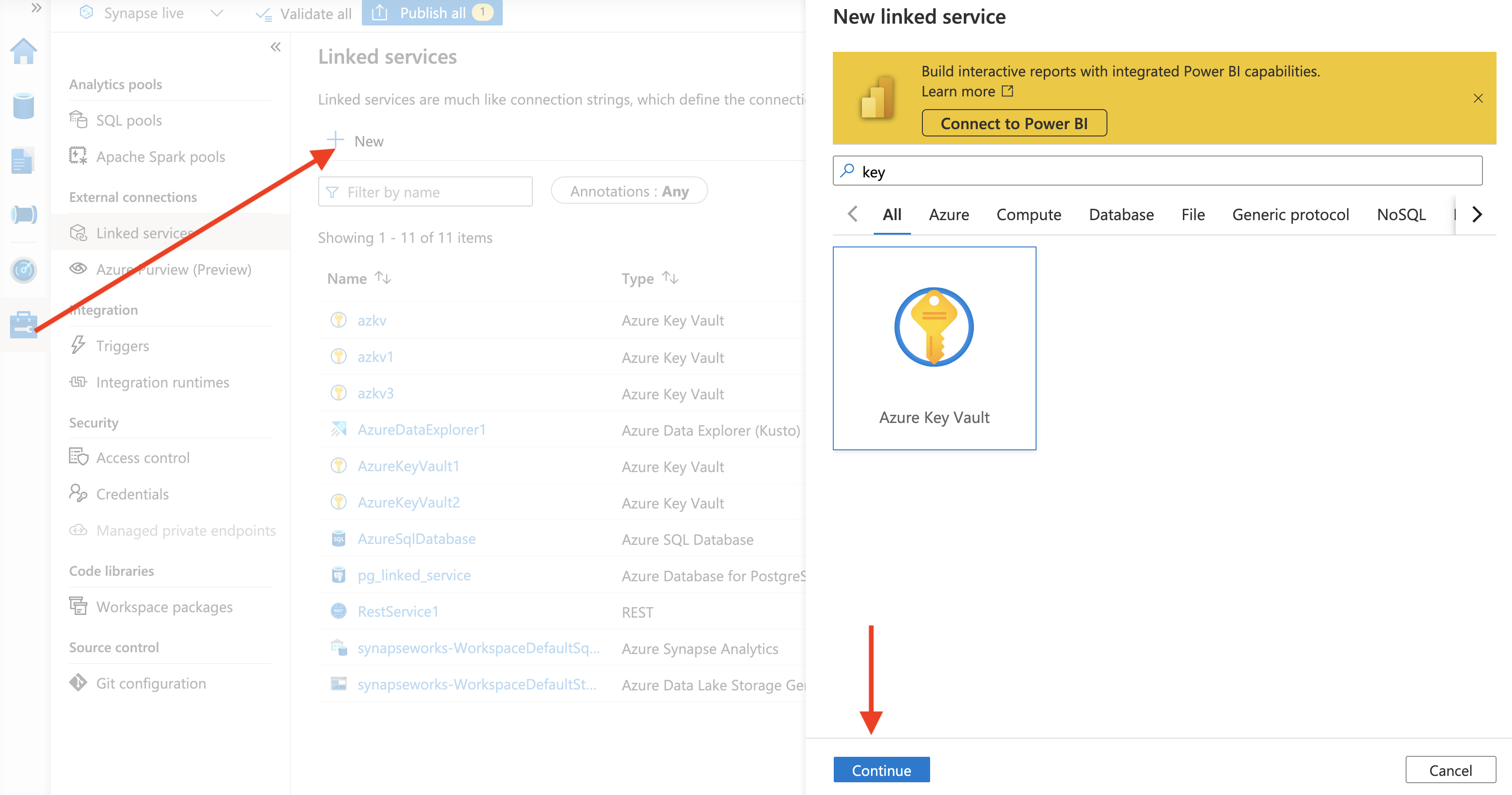This screenshot has height=795, width=1512.
Task: Open the Manage hub toolbox icon
Action: [x=24, y=324]
